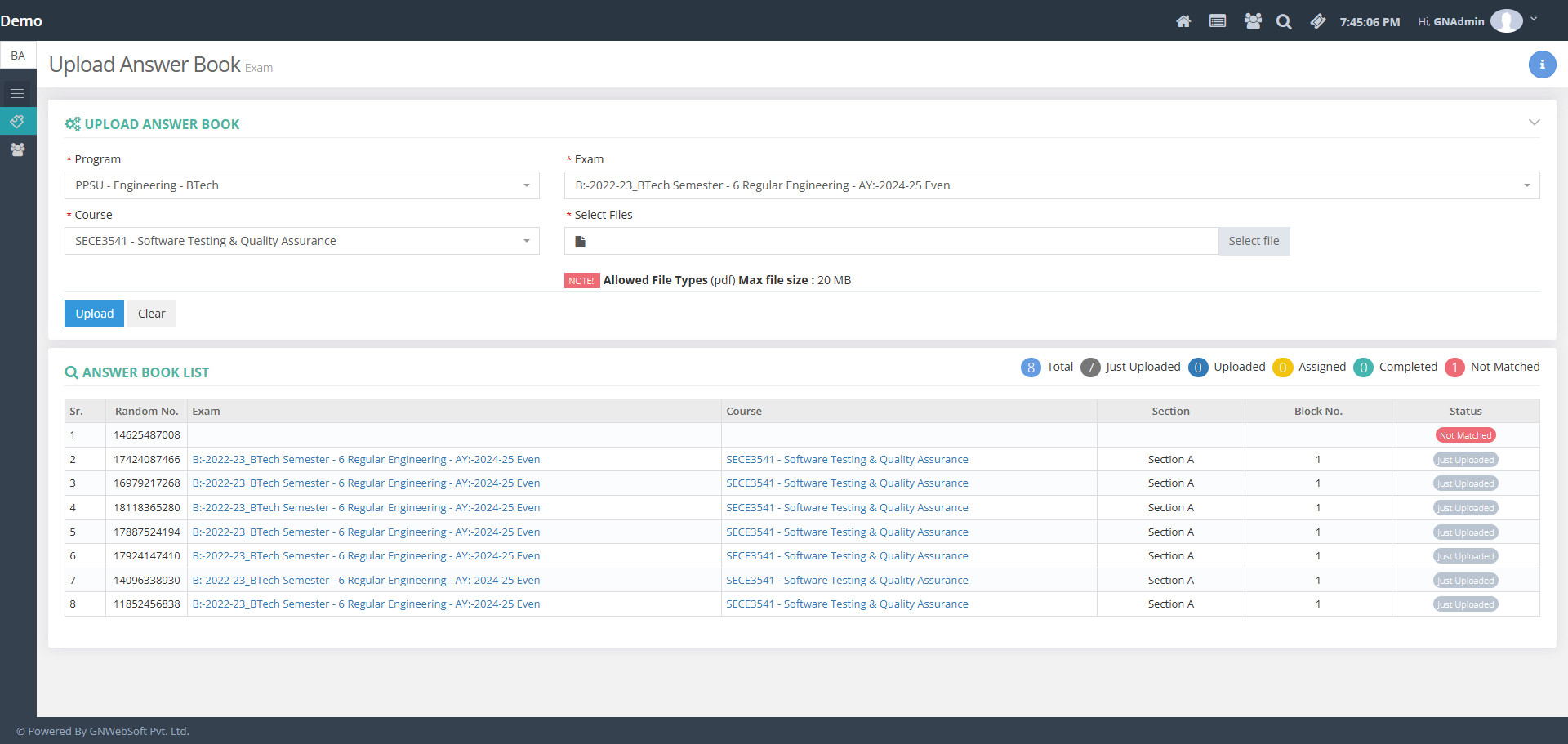Collapse the Upload Answer Book panel

pos(1534,123)
